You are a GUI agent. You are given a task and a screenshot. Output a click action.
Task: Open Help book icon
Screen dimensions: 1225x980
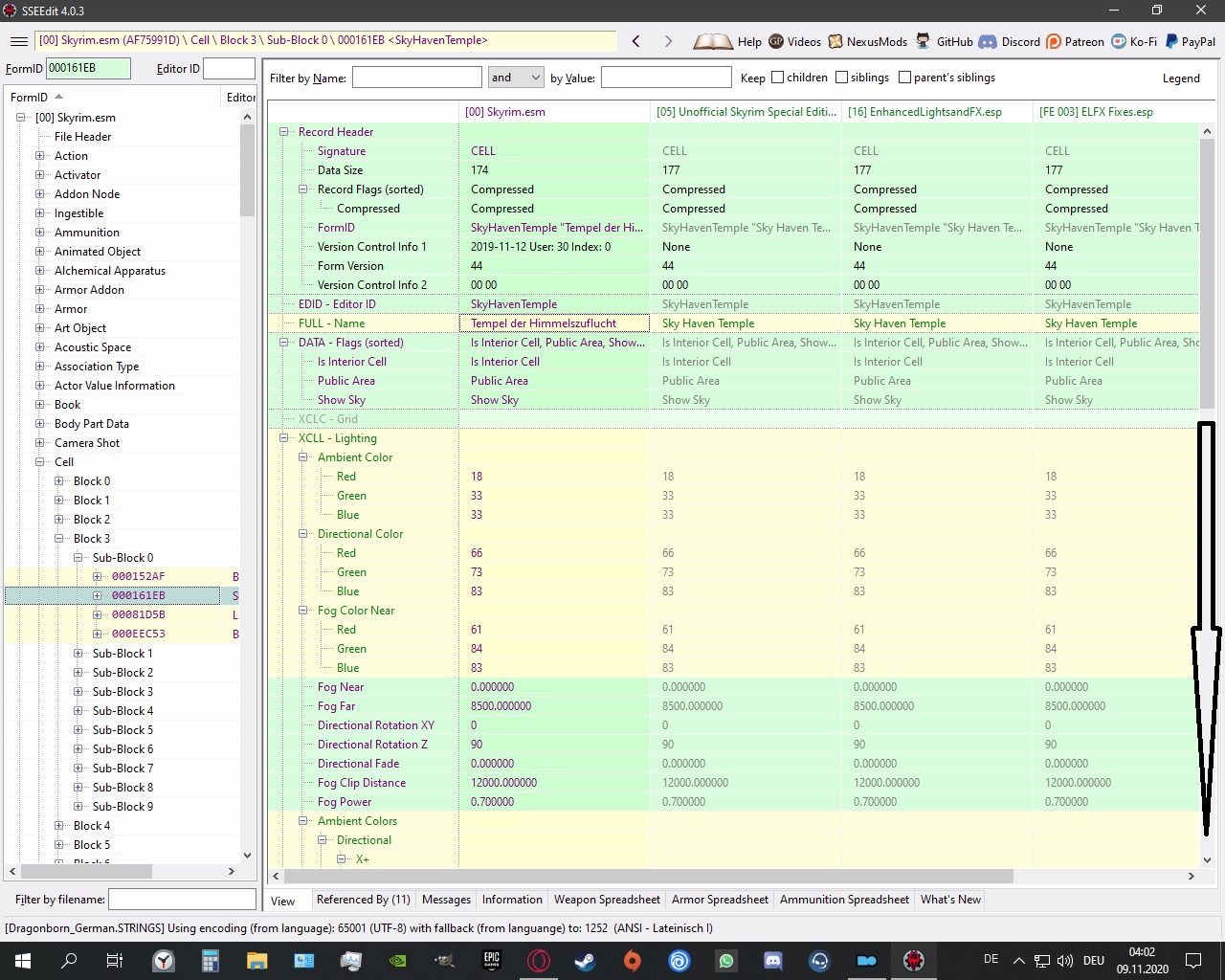pyautogui.click(x=712, y=41)
